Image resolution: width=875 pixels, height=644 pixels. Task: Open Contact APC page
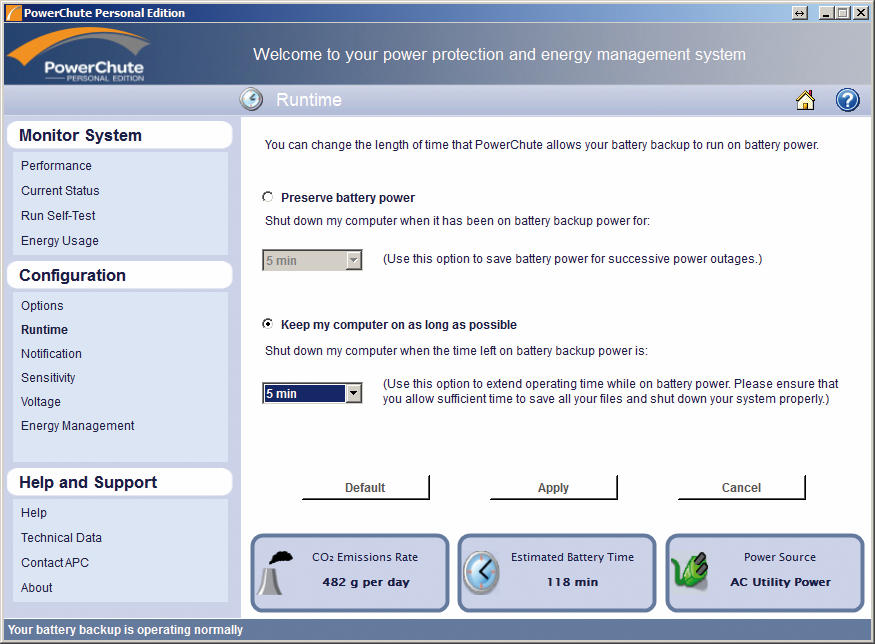point(55,563)
